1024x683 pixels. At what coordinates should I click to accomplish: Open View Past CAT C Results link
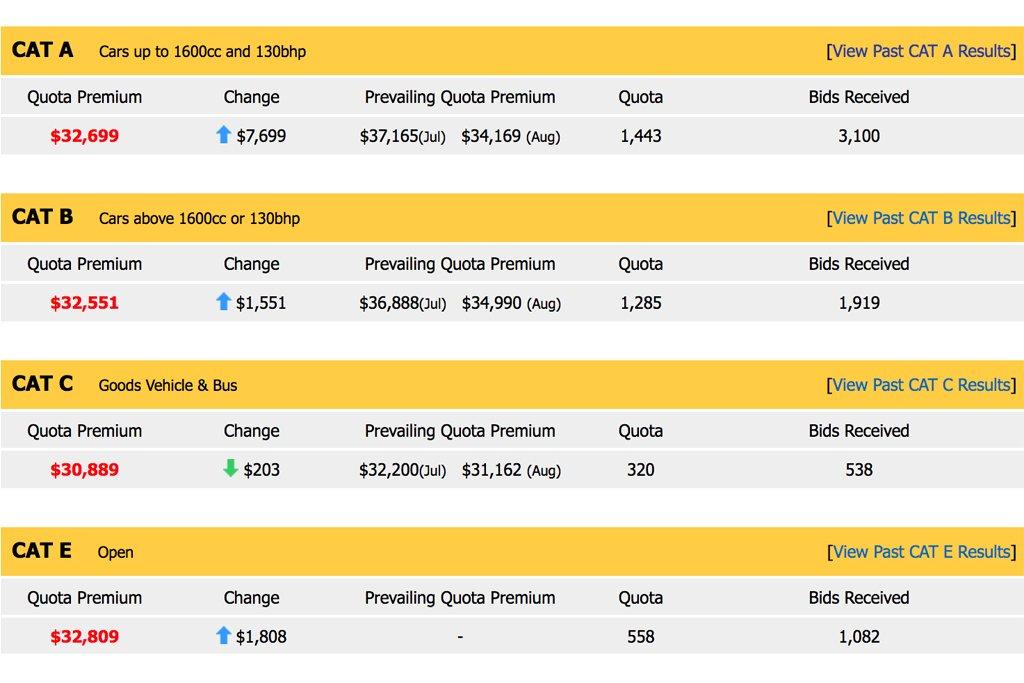(920, 385)
